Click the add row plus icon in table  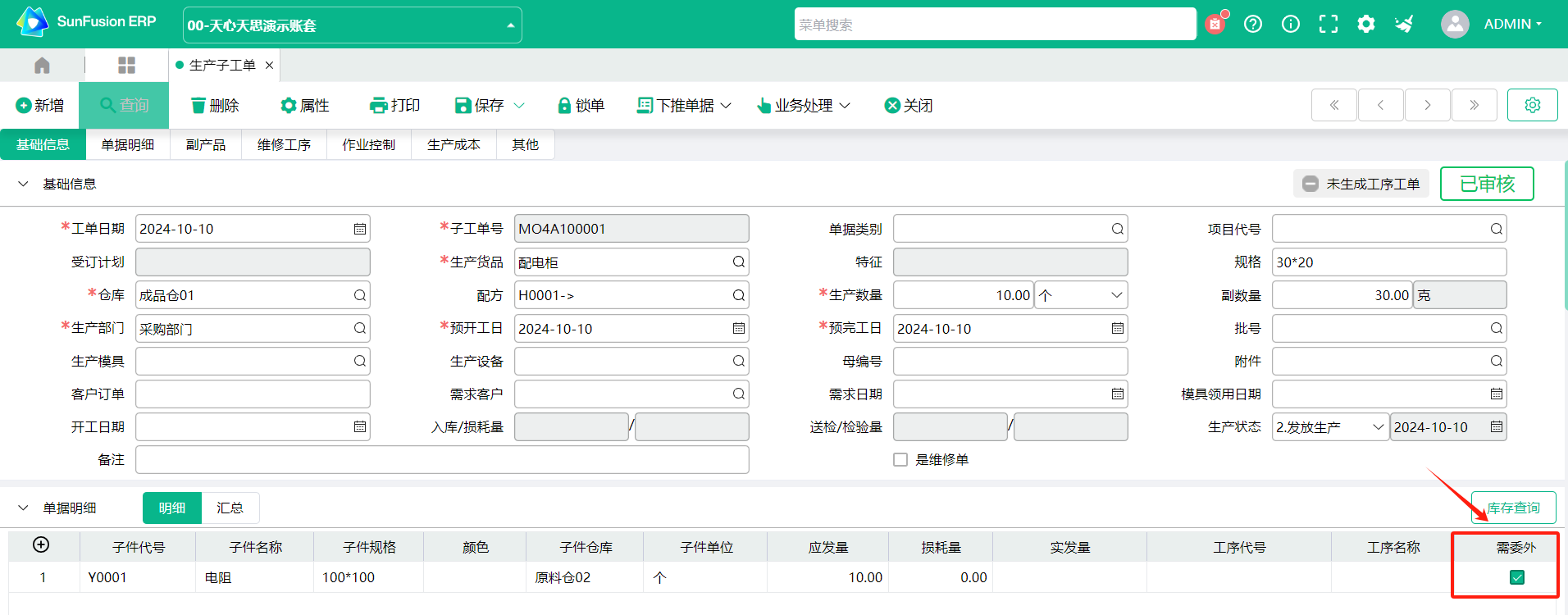point(41,545)
